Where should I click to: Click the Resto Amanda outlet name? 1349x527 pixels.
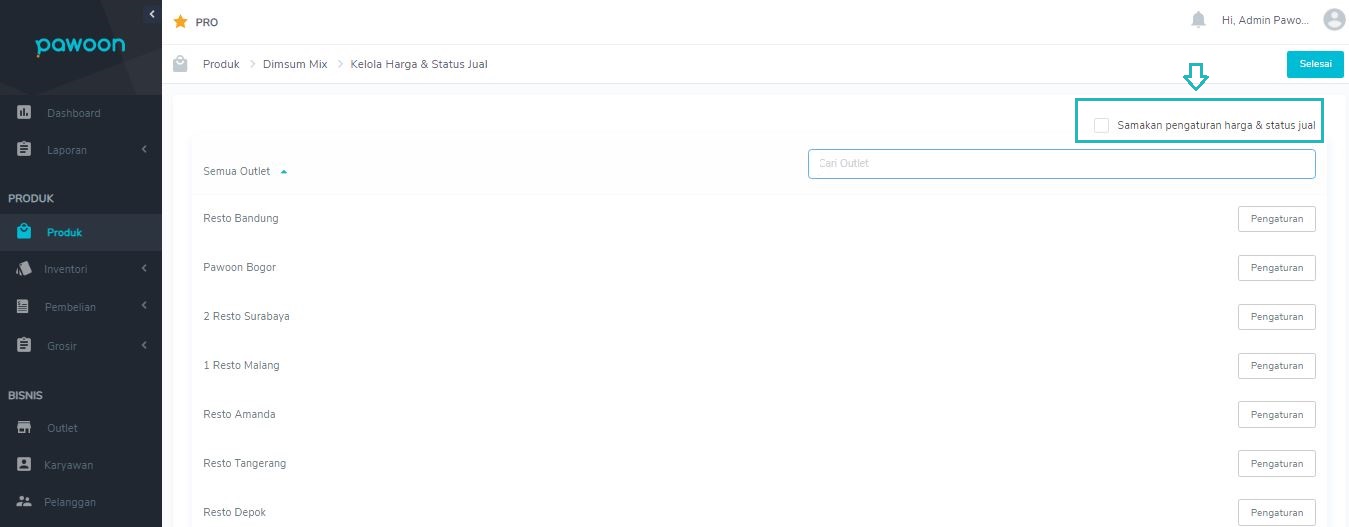239,414
